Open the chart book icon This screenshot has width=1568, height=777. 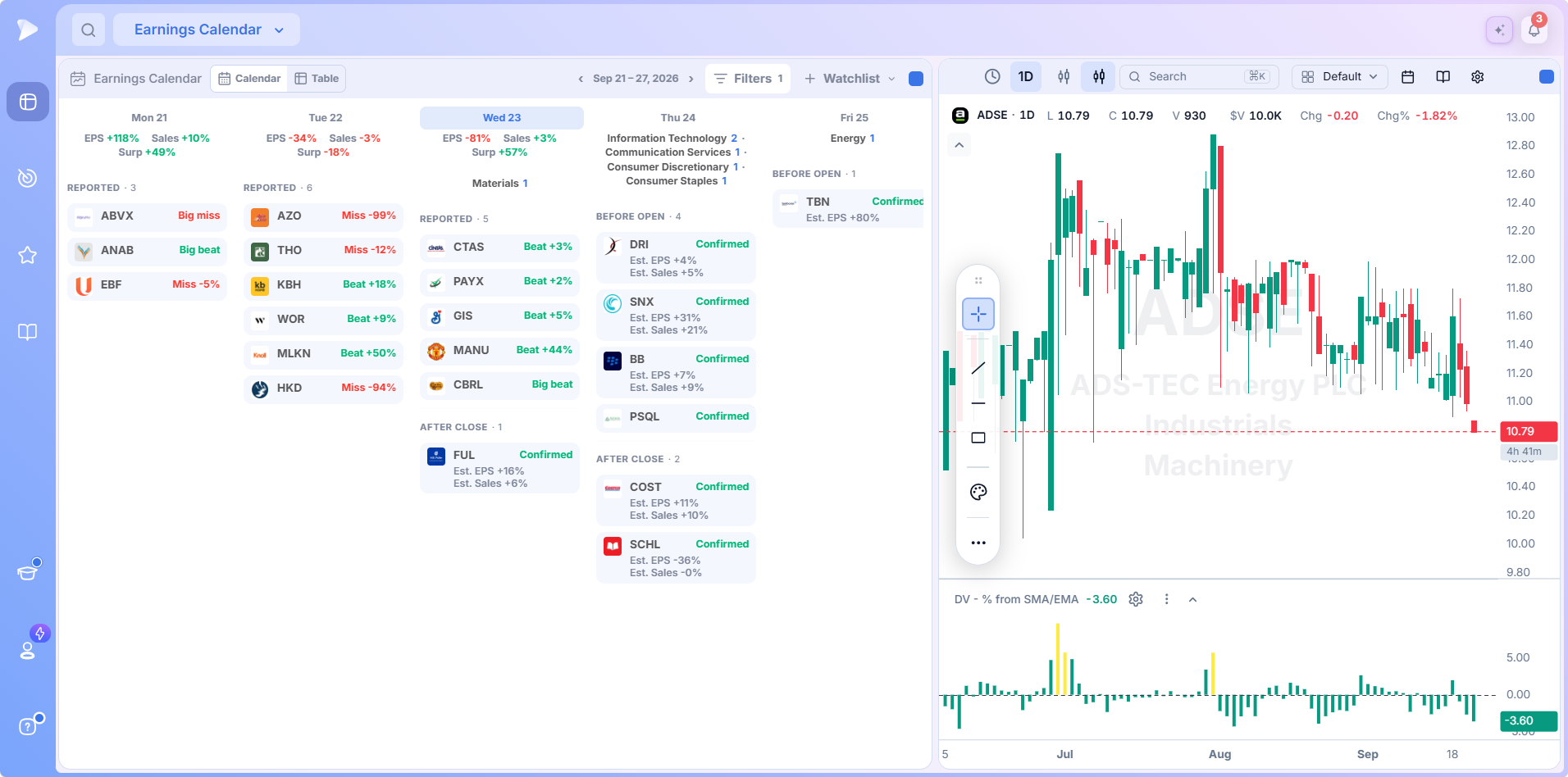click(x=1443, y=76)
